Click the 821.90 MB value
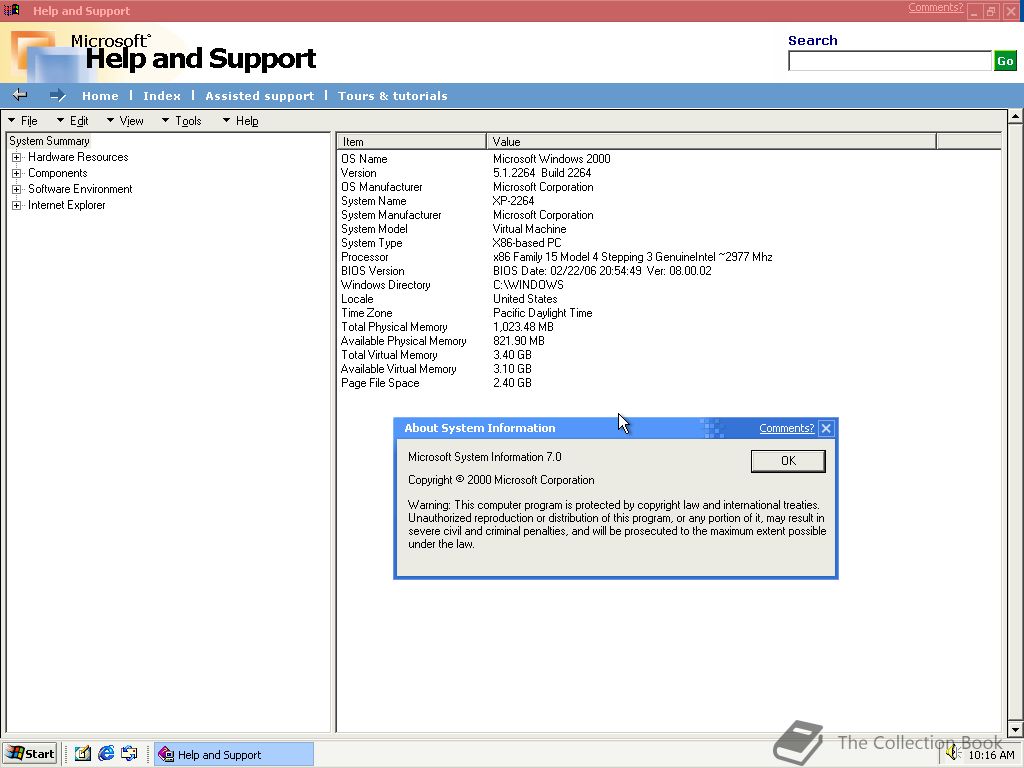This screenshot has height=768, width=1024. click(x=519, y=342)
